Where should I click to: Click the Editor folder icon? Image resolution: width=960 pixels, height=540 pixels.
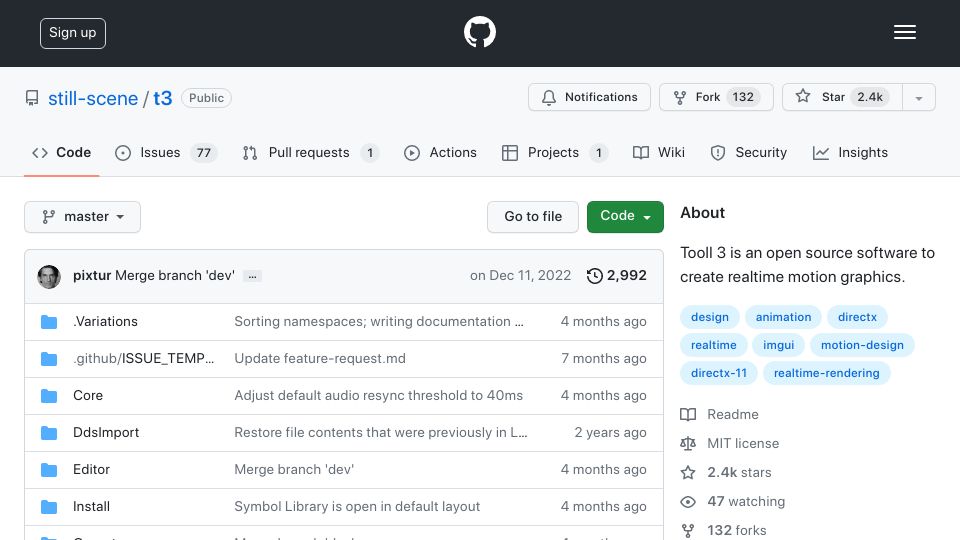[x=49, y=470]
